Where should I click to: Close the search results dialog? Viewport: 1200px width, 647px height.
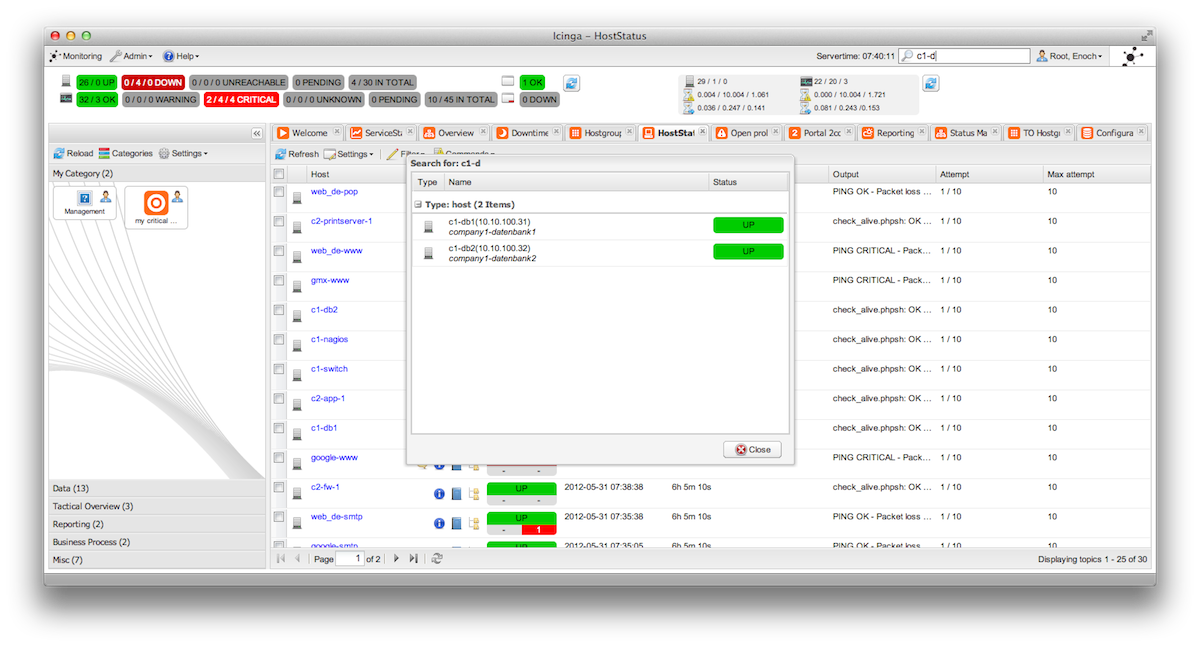pyautogui.click(x=752, y=450)
